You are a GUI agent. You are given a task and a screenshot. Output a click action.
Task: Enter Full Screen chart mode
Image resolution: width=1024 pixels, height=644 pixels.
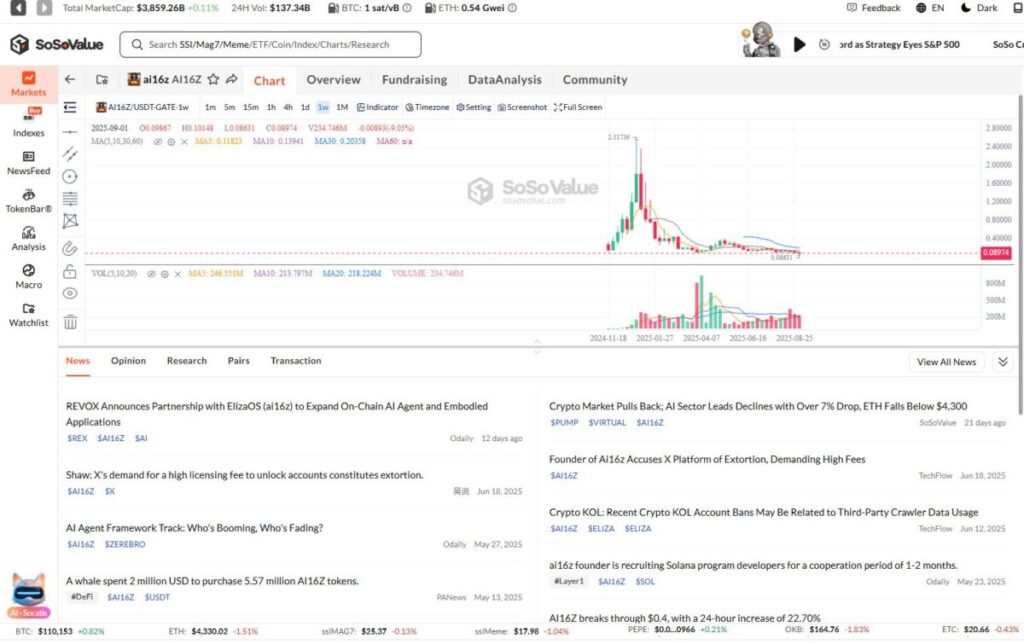(578, 107)
